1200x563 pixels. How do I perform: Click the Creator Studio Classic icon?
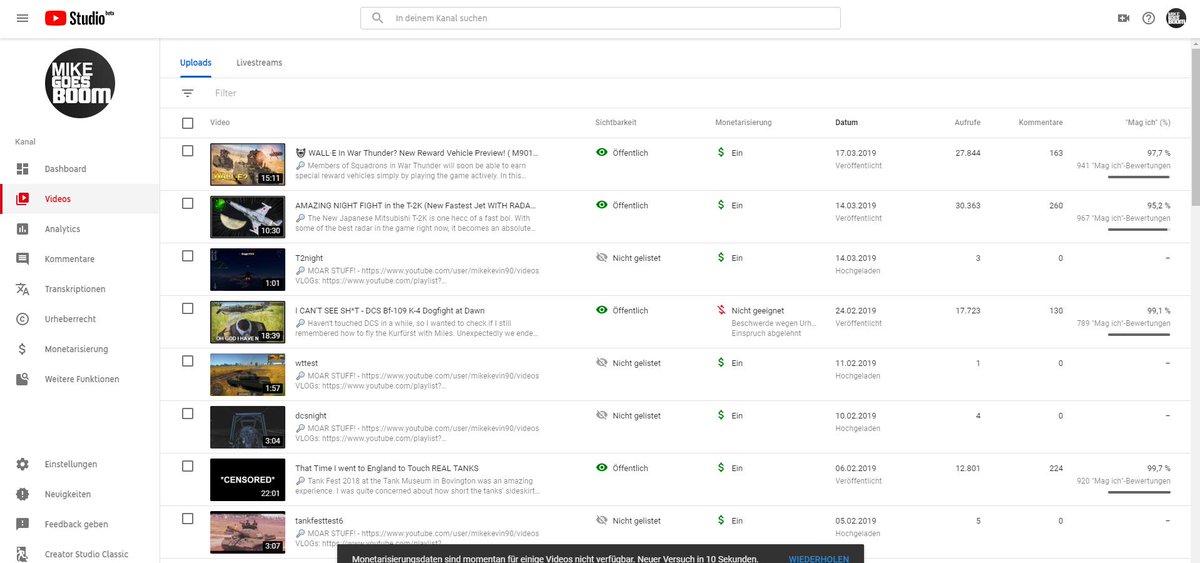[x=23, y=554]
